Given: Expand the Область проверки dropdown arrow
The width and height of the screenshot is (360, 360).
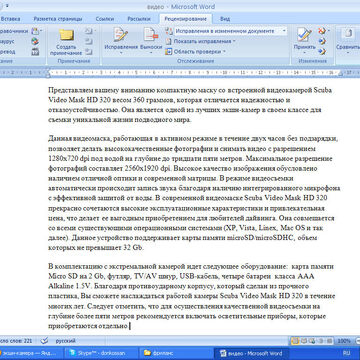Looking at the screenshot, I should click(x=224, y=52).
